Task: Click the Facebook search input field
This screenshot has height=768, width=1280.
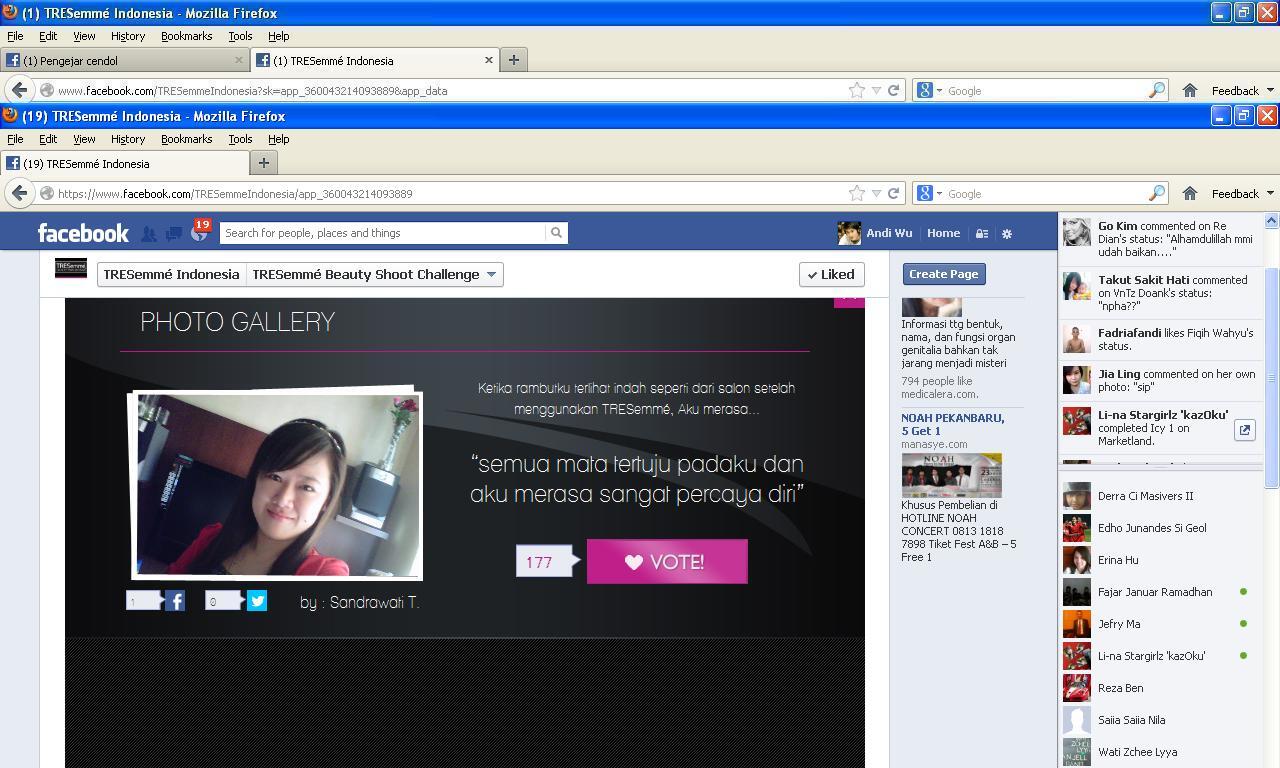Action: (384, 233)
